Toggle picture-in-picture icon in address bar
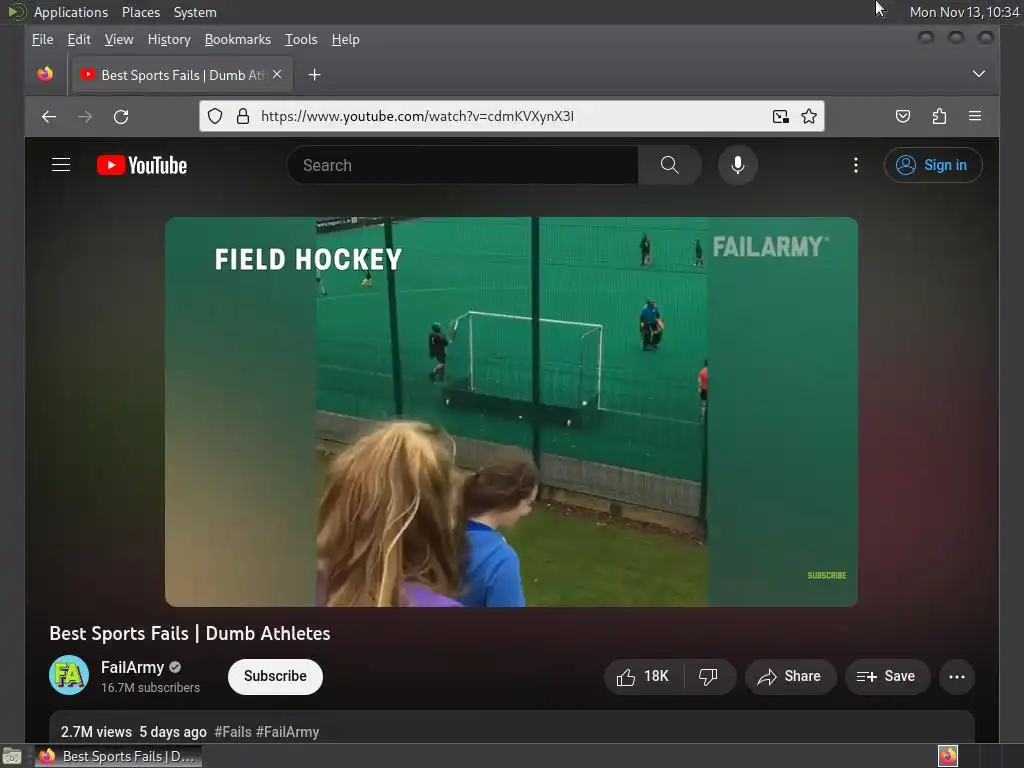 point(780,116)
